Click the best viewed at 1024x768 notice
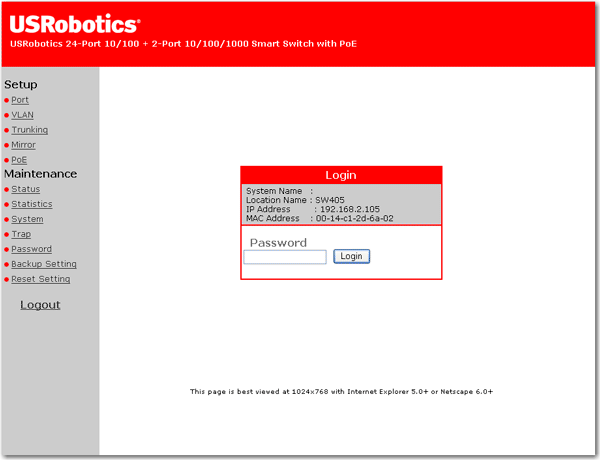The height and width of the screenshot is (460, 600). point(341,391)
